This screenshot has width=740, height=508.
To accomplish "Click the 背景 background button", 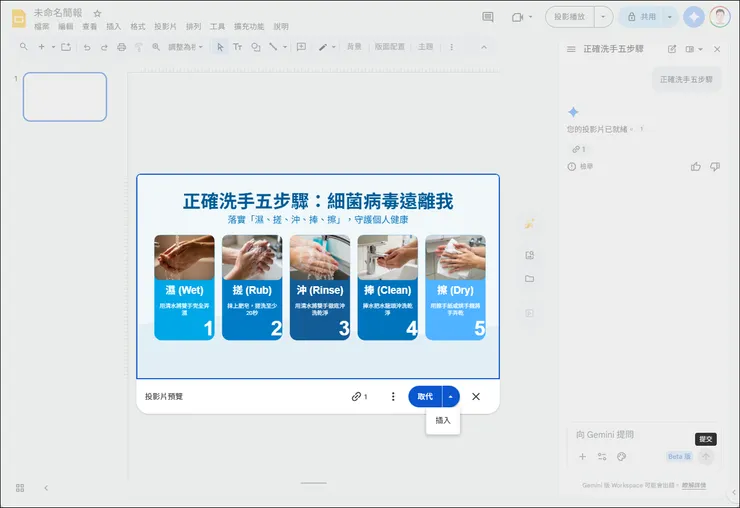I will click(x=354, y=47).
